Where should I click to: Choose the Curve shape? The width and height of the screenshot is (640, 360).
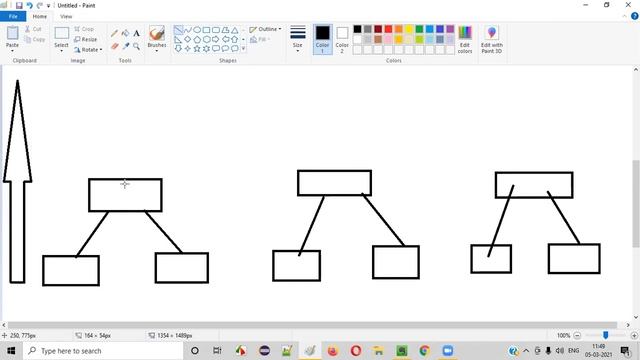click(x=188, y=30)
